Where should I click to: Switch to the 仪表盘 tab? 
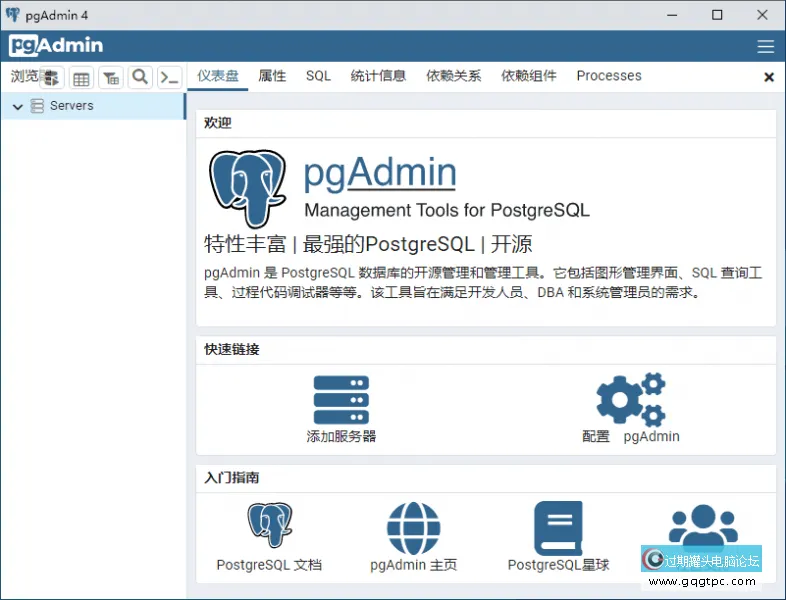point(218,76)
